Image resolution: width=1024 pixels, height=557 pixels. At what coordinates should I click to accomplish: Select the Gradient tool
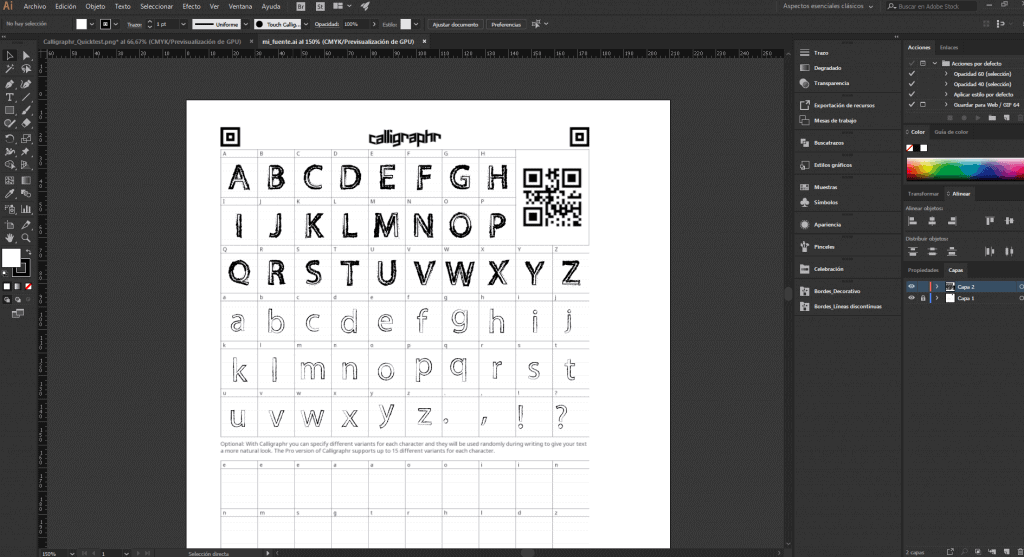coord(26,180)
